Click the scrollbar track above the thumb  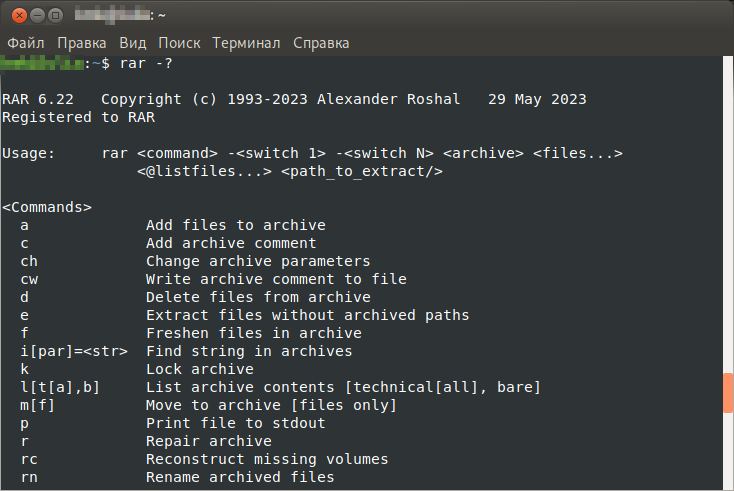coord(728,214)
